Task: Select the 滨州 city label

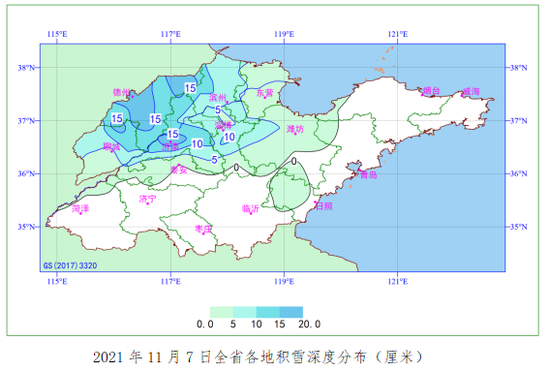Action: click(x=218, y=98)
